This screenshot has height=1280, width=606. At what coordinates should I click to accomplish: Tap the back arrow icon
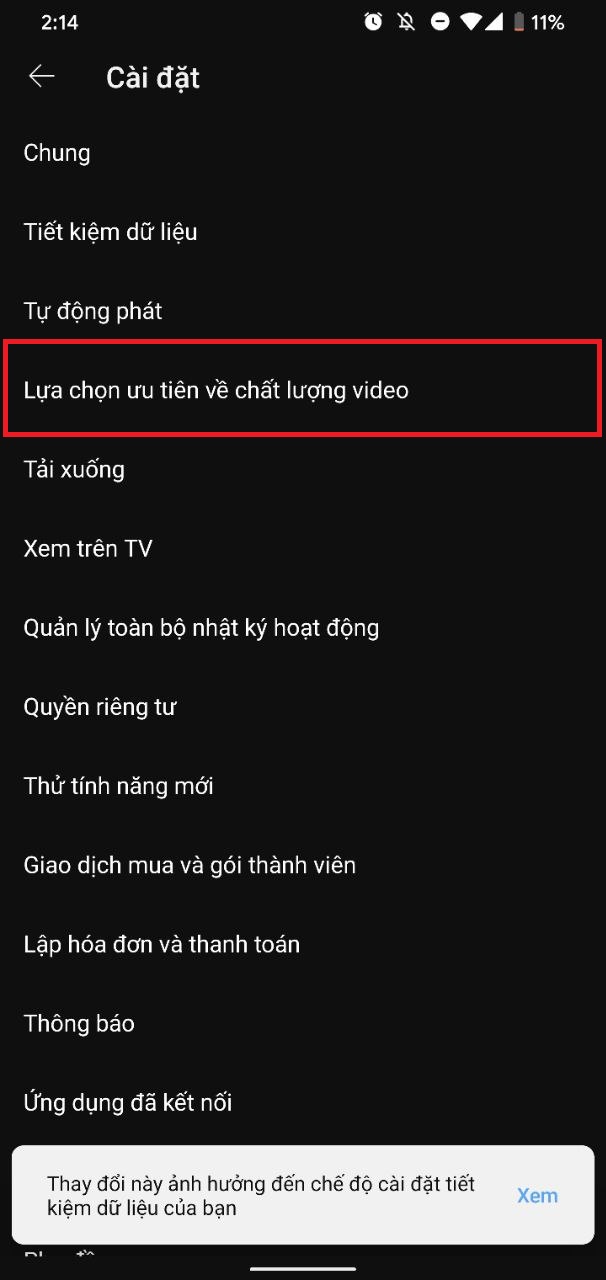pos(41,76)
